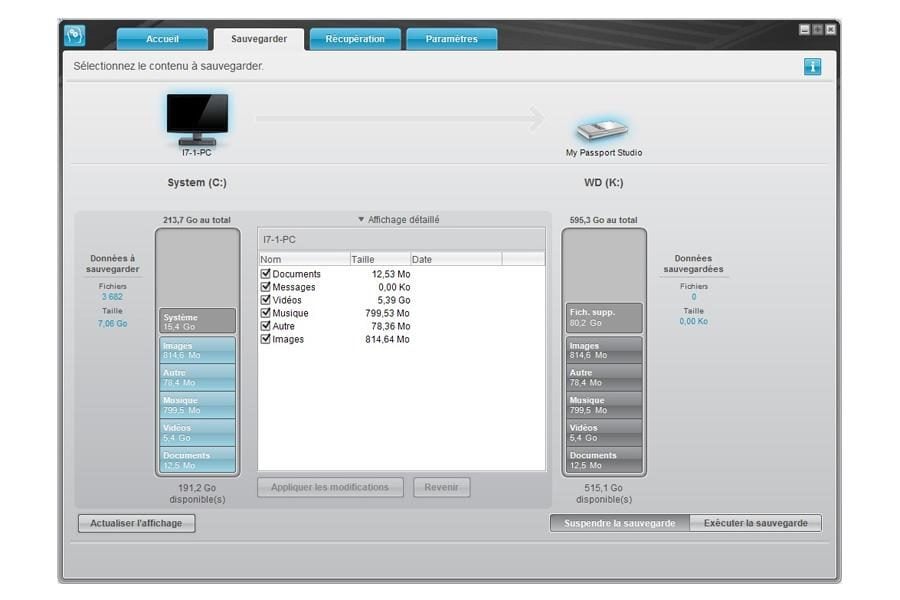Screen dimensions: 900x600
Task: Sort the list by Taille column
Action: point(378,259)
